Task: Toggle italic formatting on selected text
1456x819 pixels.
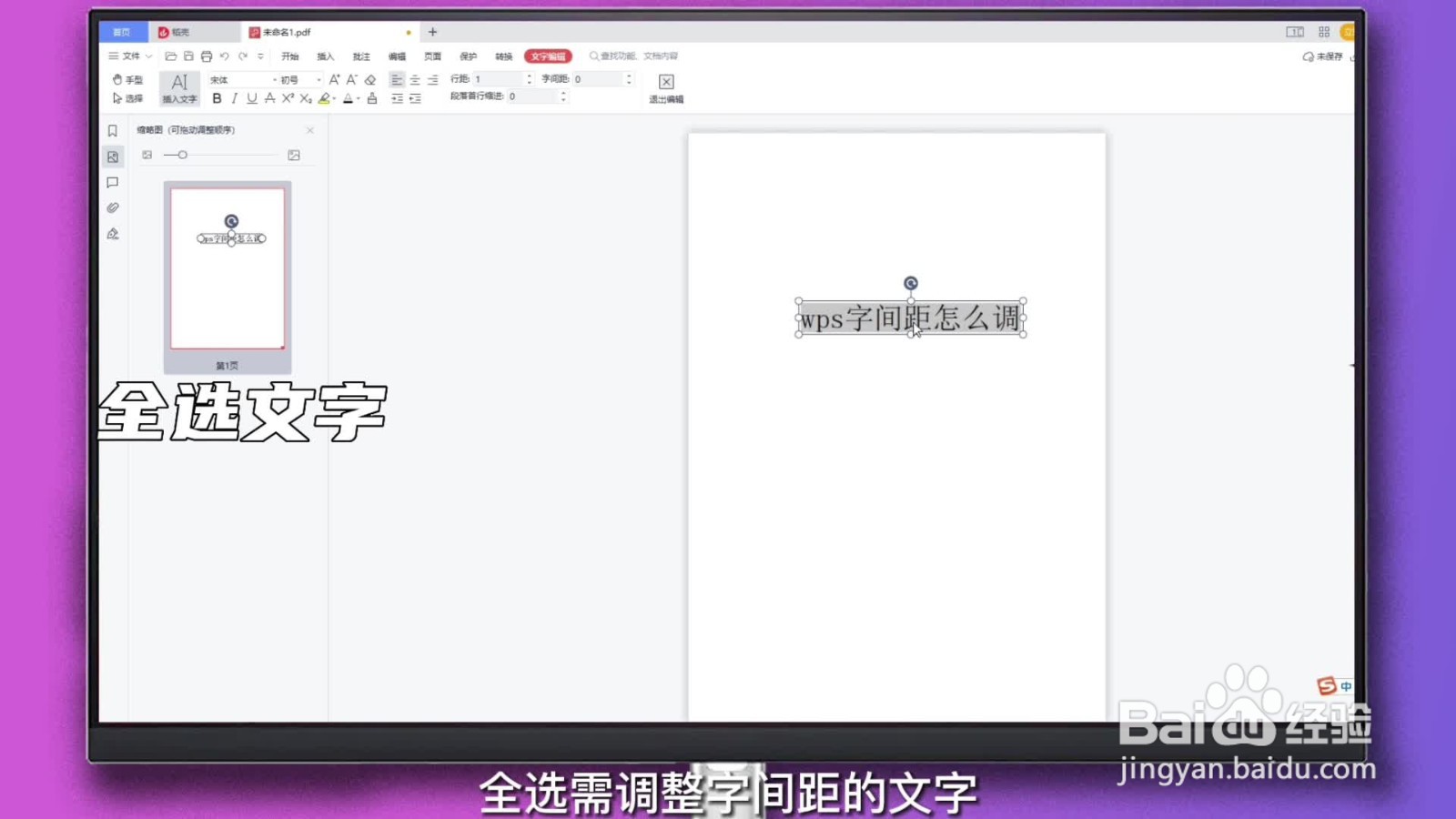Action: point(235,98)
